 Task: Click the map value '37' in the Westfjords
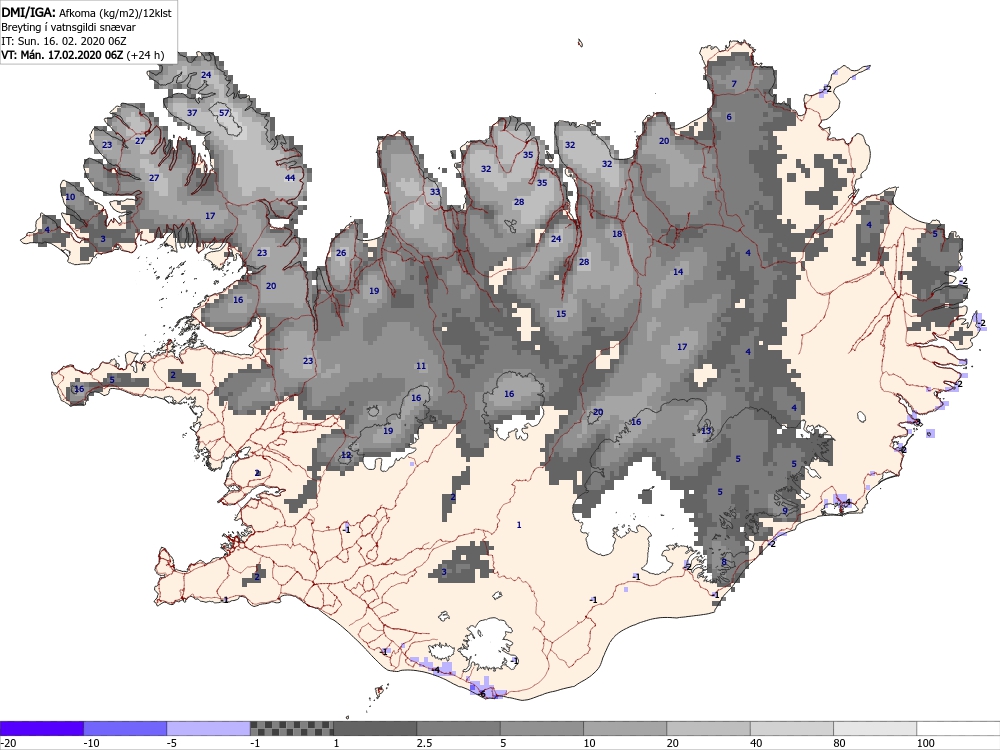192,113
